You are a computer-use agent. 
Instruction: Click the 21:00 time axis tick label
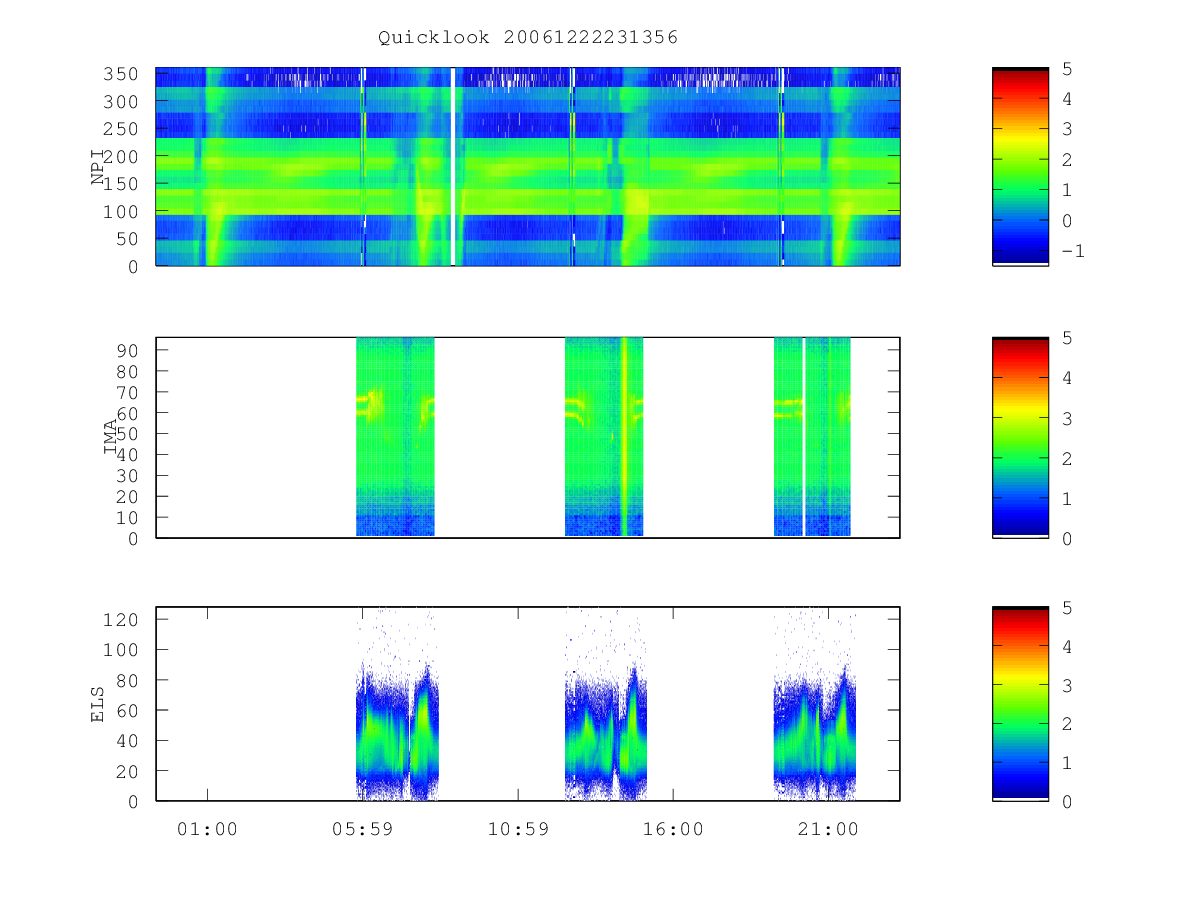tap(828, 829)
